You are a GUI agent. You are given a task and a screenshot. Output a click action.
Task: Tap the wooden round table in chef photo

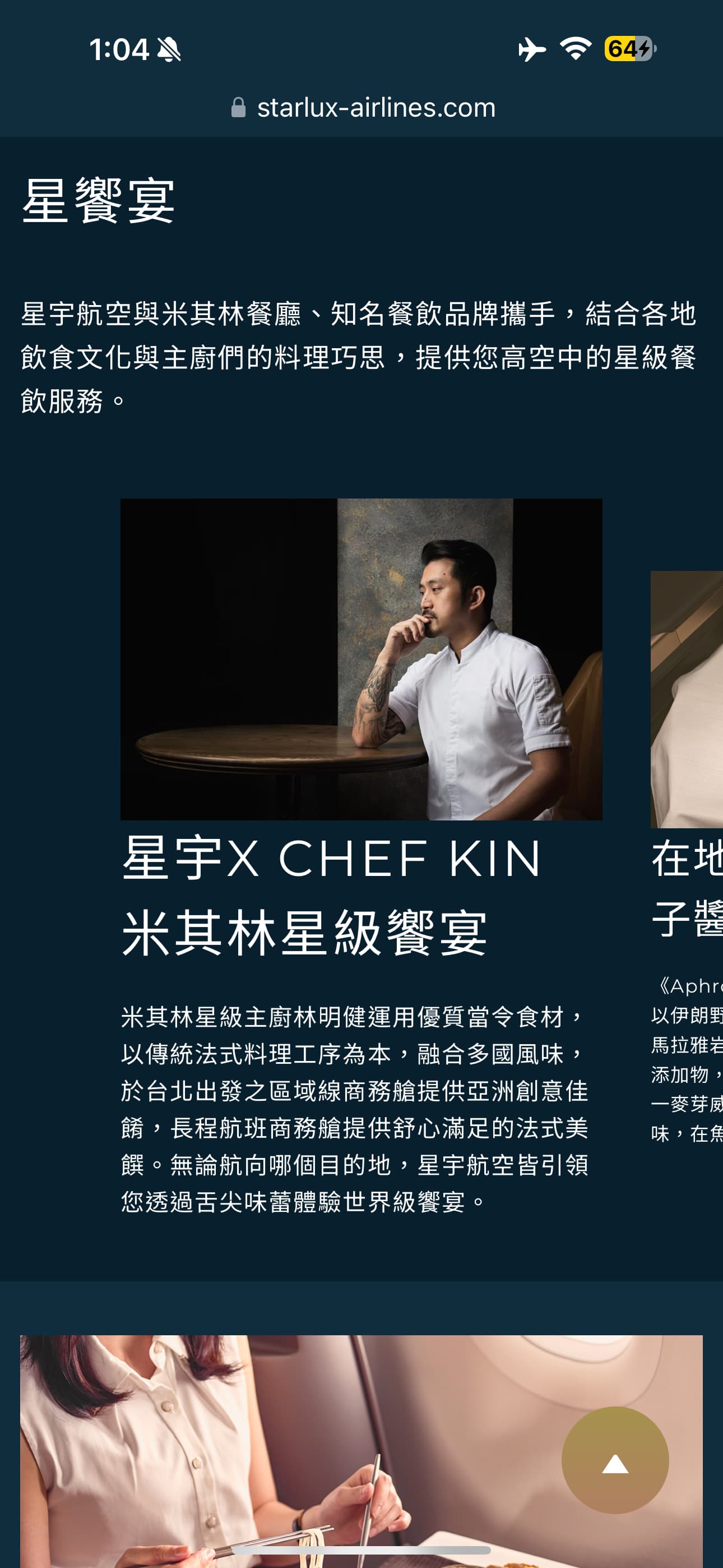click(x=280, y=750)
